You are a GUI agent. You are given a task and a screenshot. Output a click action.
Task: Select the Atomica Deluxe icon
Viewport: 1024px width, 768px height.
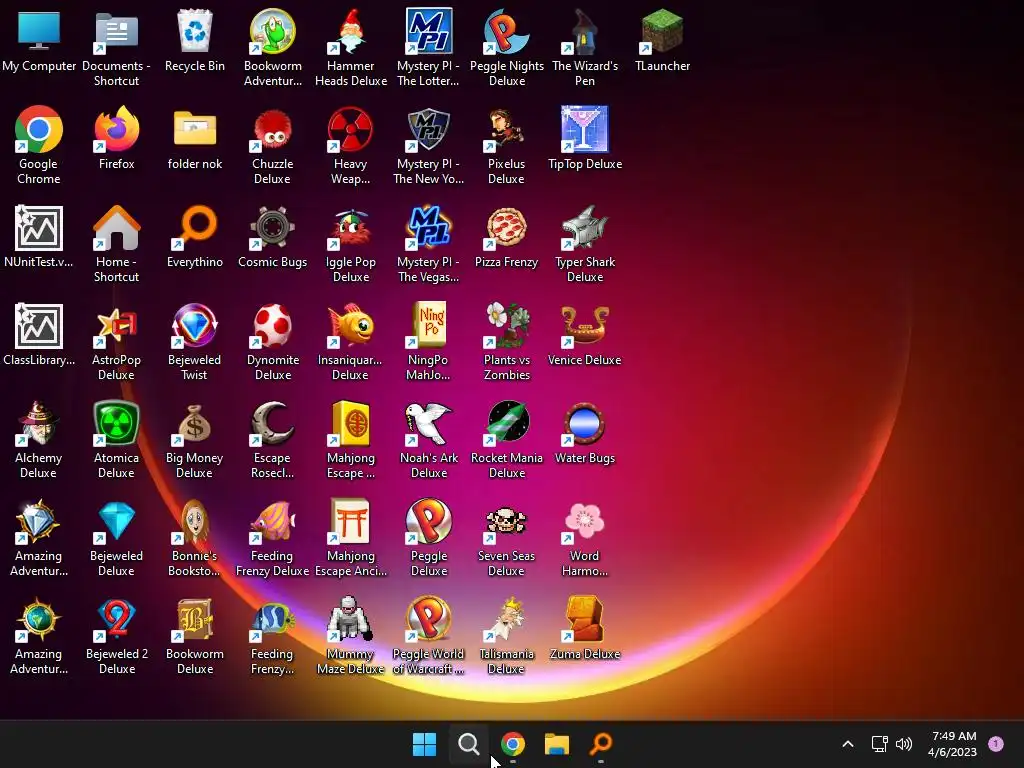(x=116, y=423)
